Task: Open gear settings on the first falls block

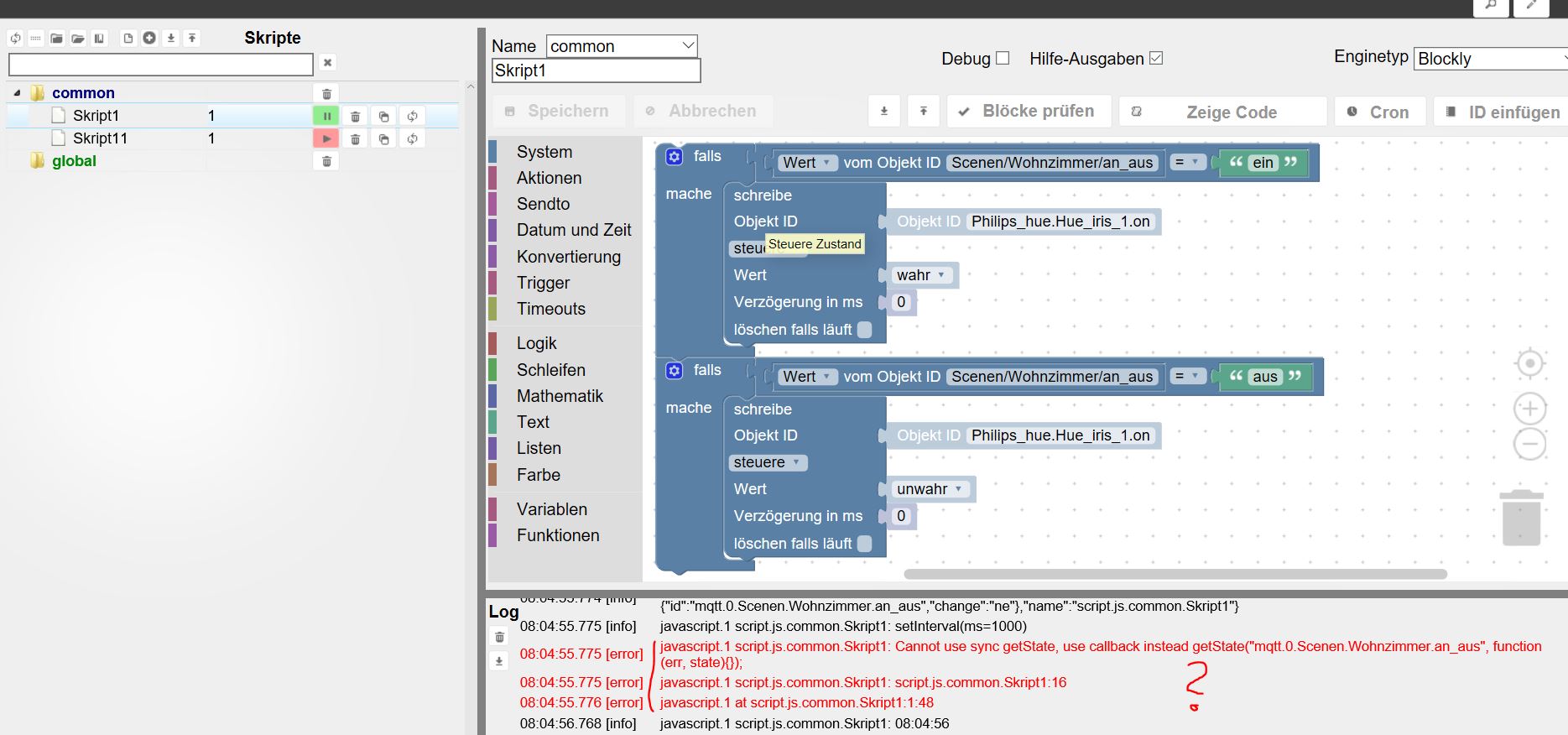Action: click(x=675, y=156)
